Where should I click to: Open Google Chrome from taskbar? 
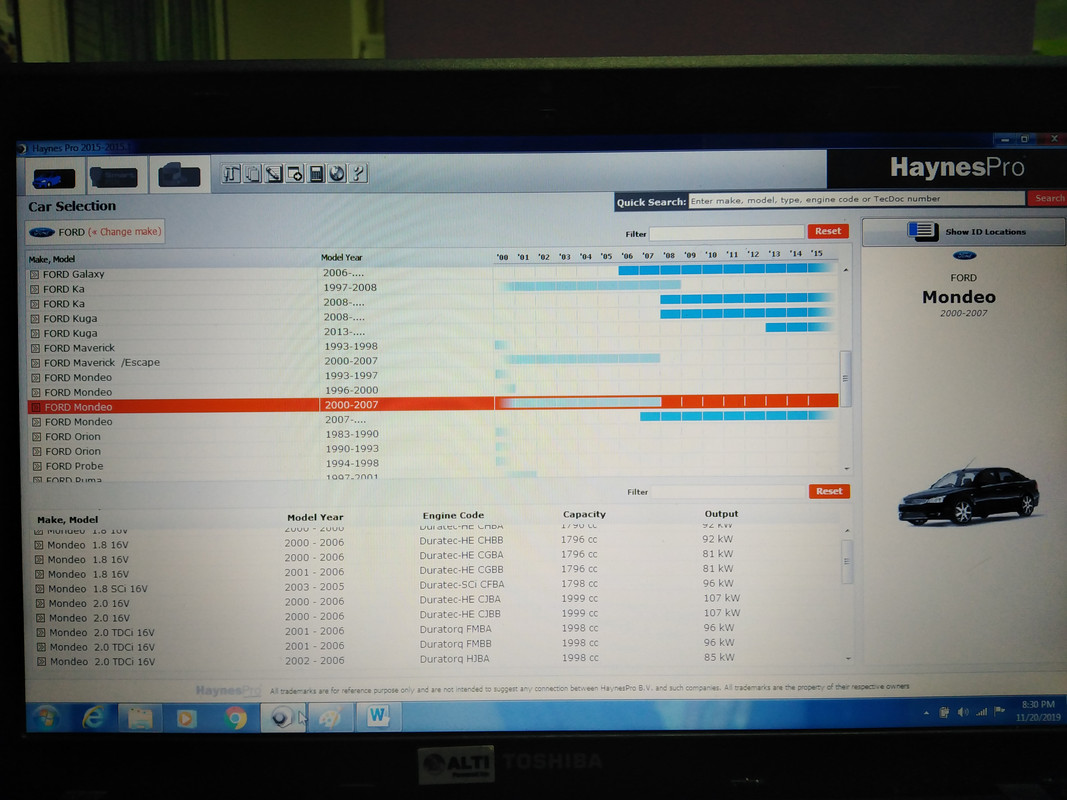[235, 718]
